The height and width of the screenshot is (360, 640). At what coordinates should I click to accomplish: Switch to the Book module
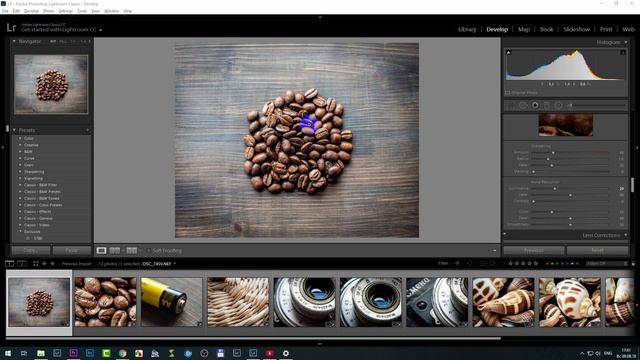click(547, 29)
